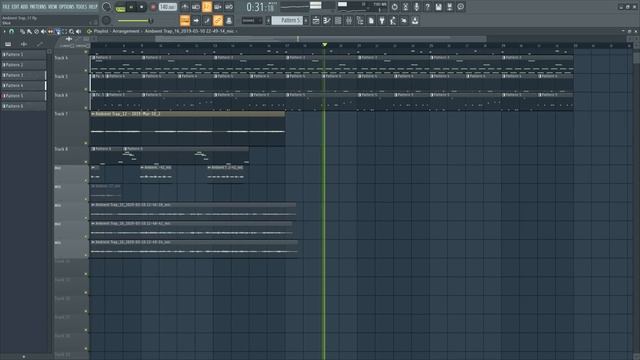Select Pattern 1 in the picker list
The height and width of the screenshot is (360, 640).
[23, 54]
